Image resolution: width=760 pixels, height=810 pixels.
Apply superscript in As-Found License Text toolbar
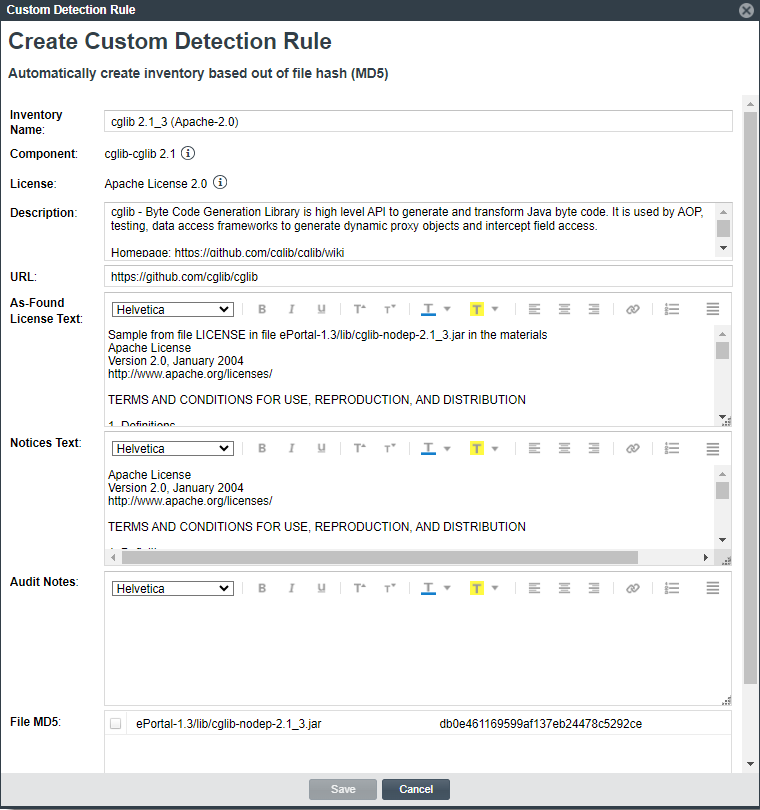[x=359, y=310]
